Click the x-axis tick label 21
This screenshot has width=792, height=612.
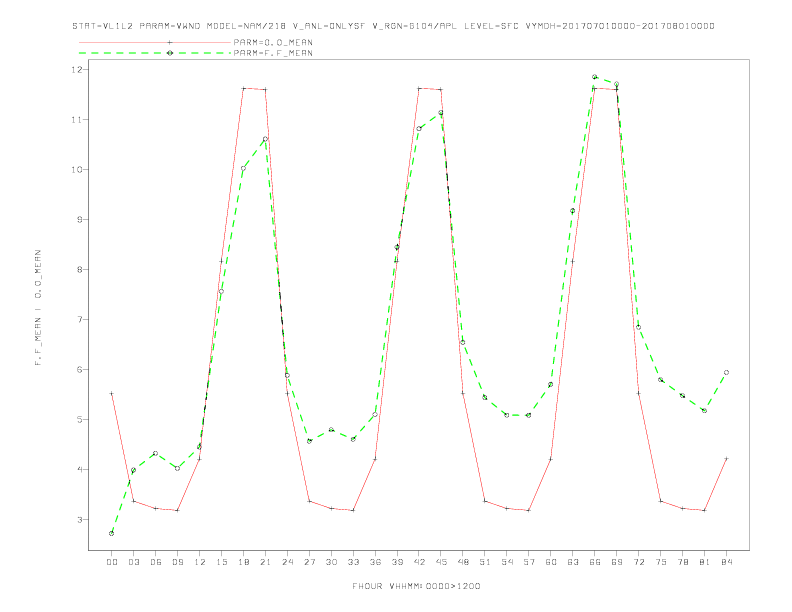click(265, 562)
